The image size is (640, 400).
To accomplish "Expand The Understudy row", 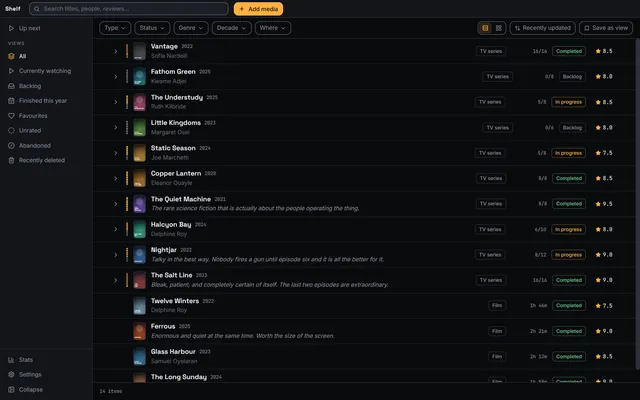I will point(116,102).
